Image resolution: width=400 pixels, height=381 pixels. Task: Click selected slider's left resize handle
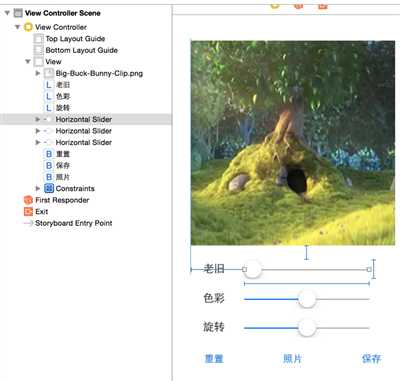coord(244,269)
